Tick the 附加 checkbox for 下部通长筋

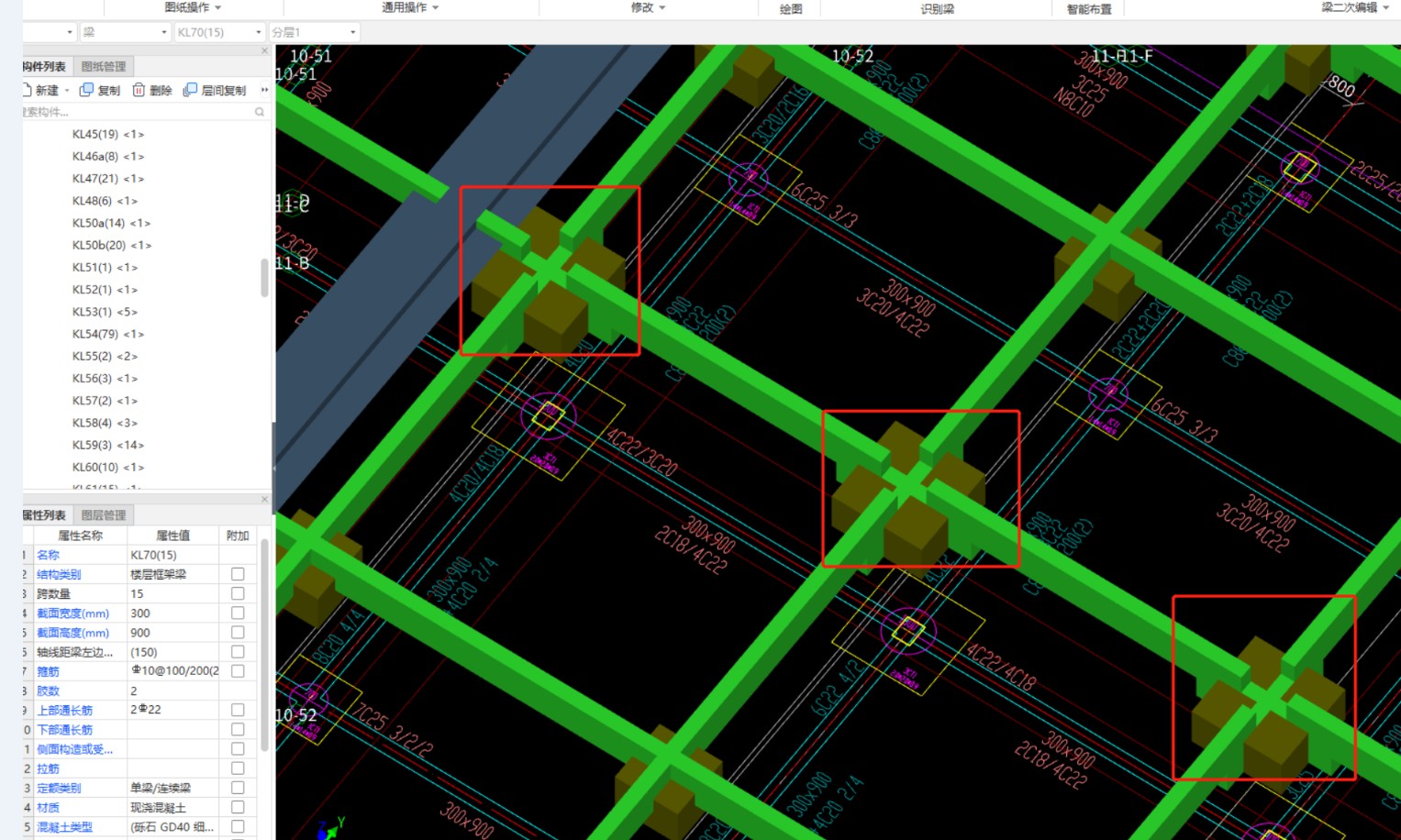click(238, 729)
